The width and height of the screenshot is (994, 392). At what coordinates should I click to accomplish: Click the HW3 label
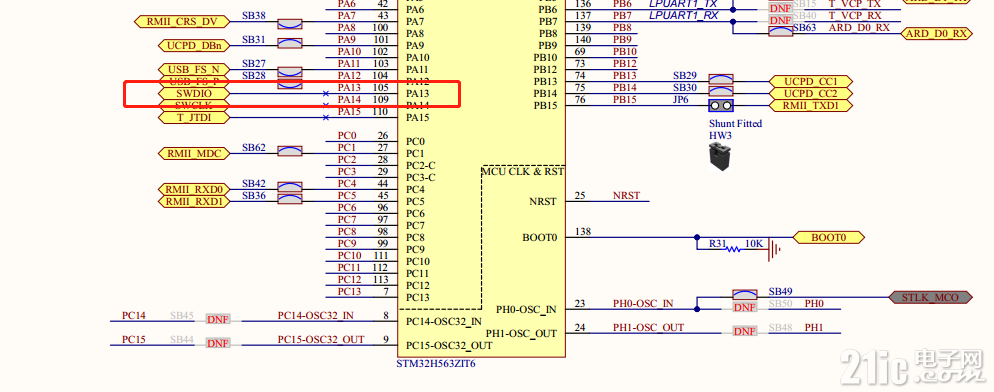click(x=720, y=136)
